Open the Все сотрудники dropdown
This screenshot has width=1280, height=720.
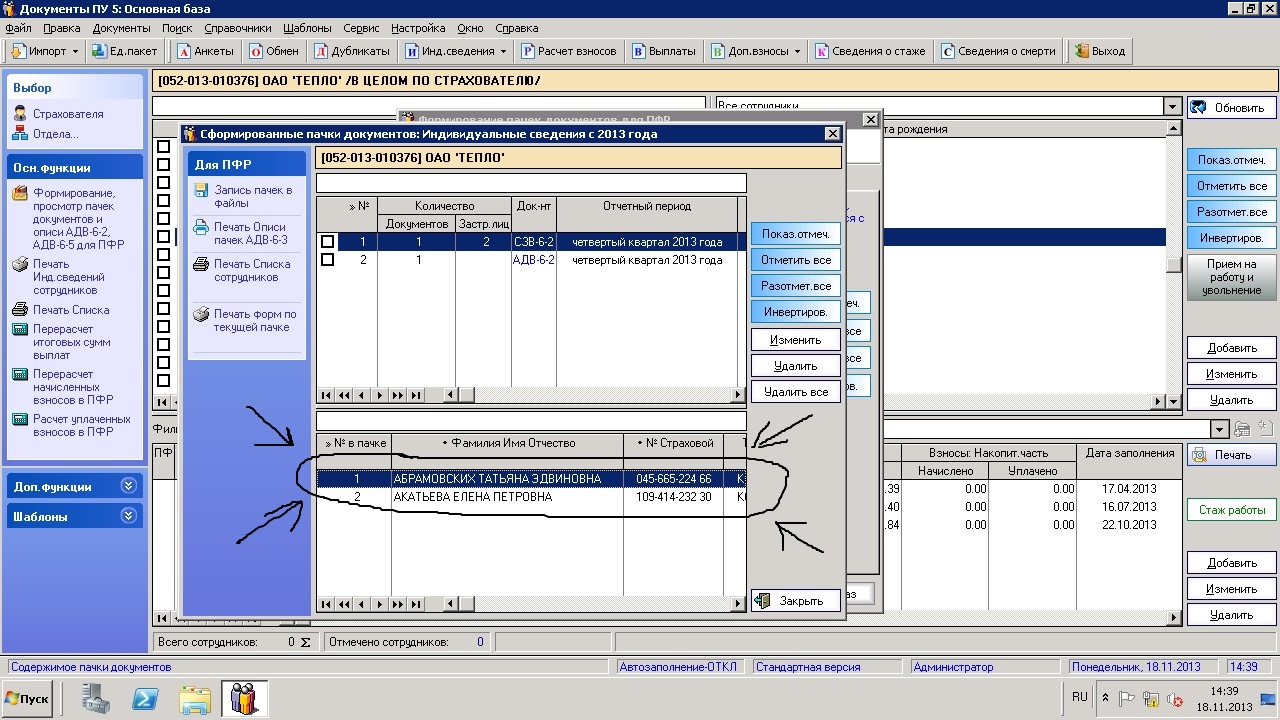click(1171, 106)
